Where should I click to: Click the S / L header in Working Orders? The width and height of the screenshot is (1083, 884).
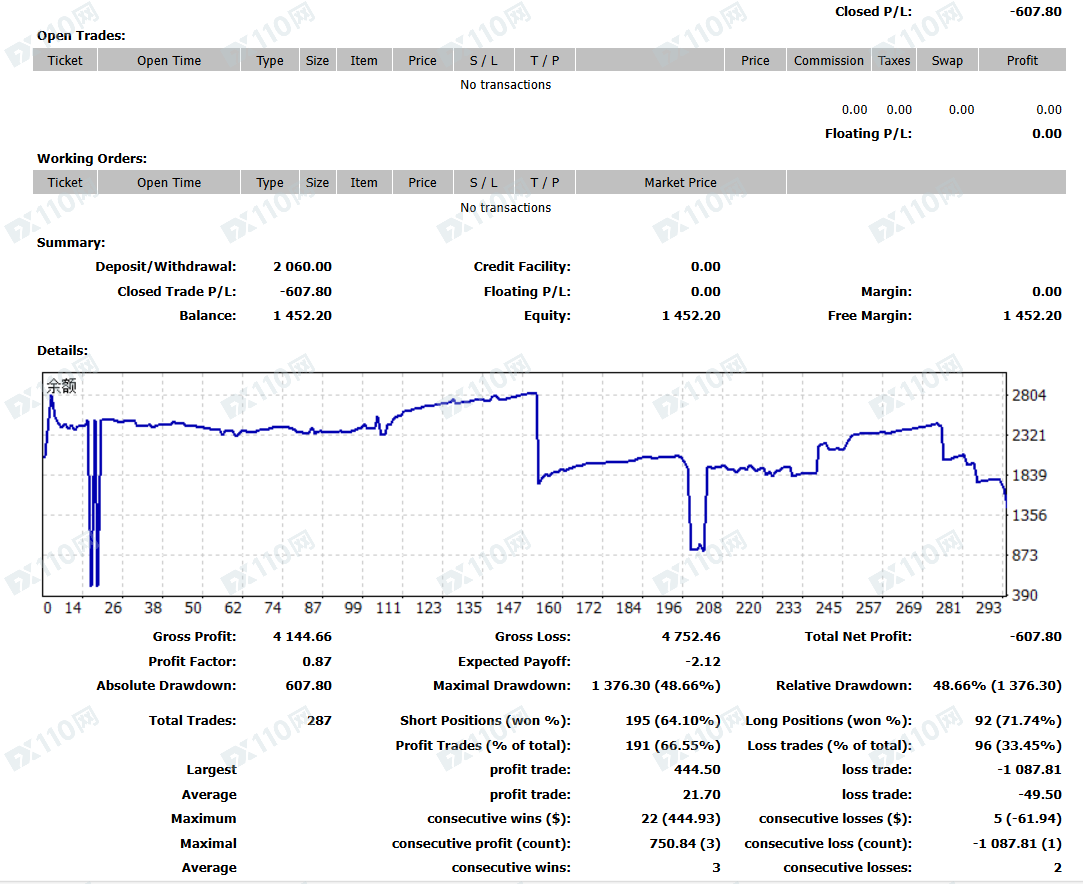(x=483, y=182)
